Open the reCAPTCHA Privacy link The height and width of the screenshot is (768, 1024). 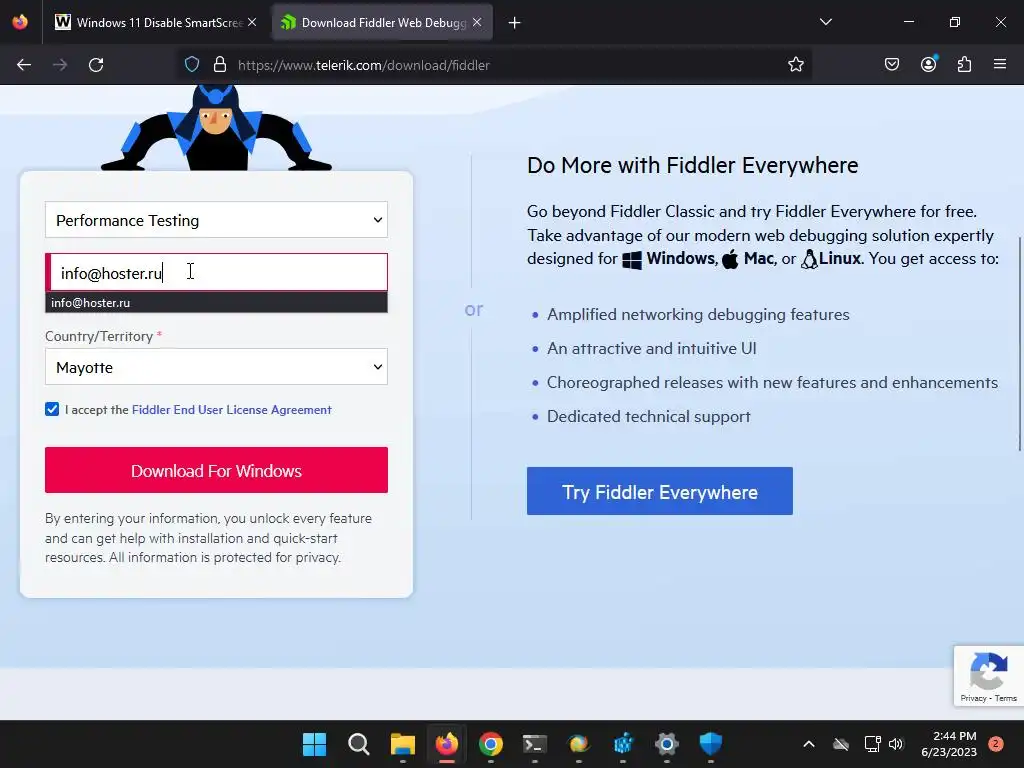(973, 698)
